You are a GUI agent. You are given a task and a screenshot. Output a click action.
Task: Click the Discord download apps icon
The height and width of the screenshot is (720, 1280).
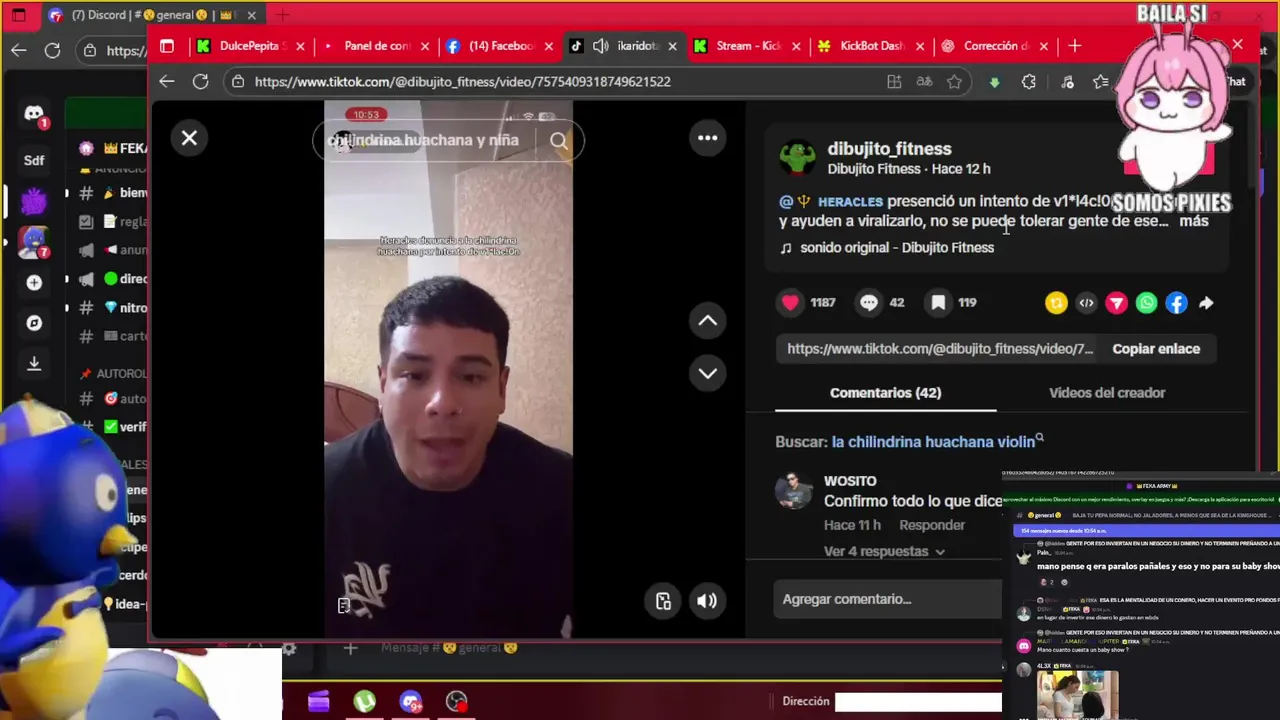34,364
